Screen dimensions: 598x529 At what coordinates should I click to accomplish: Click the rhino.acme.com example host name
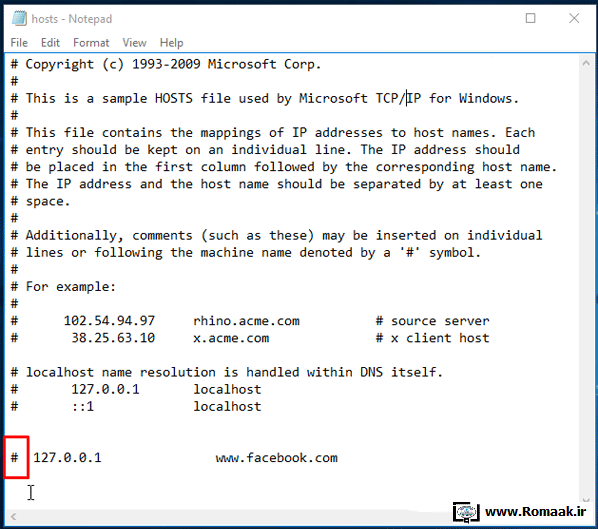coord(246,321)
